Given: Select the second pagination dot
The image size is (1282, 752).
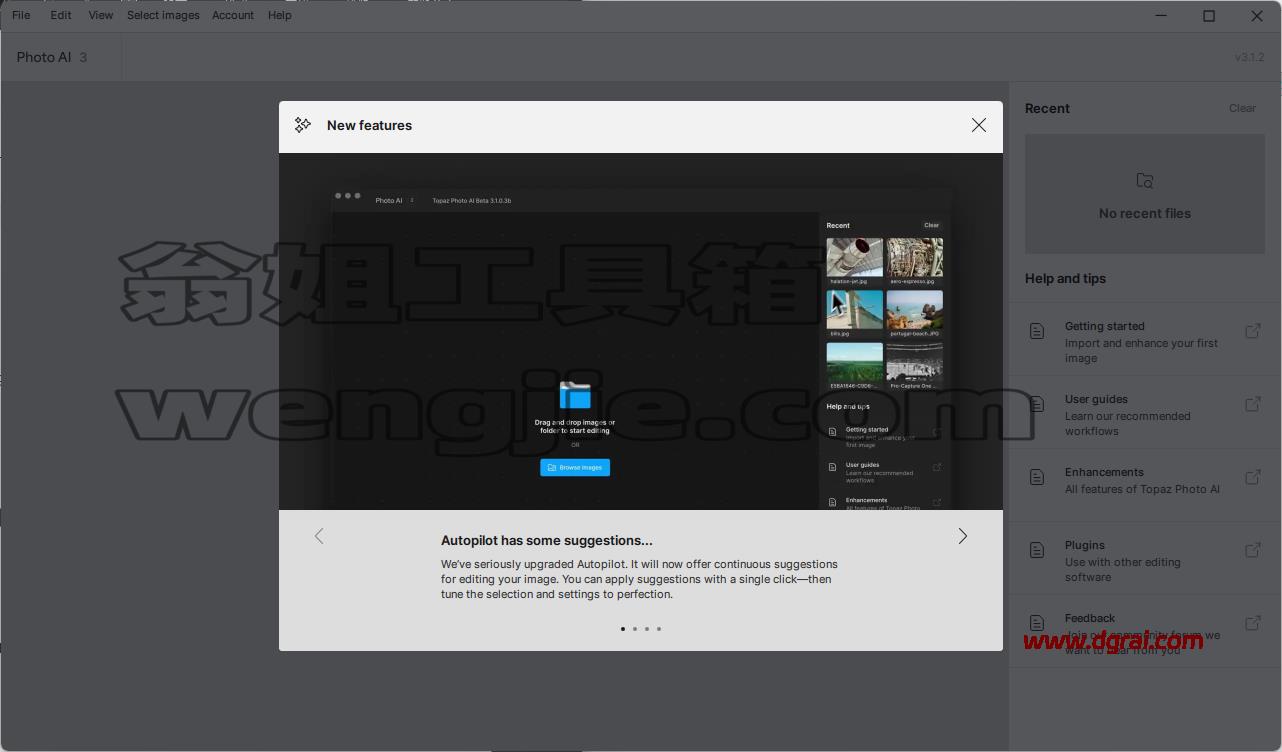Looking at the screenshot, I should (x=635, y=629).
